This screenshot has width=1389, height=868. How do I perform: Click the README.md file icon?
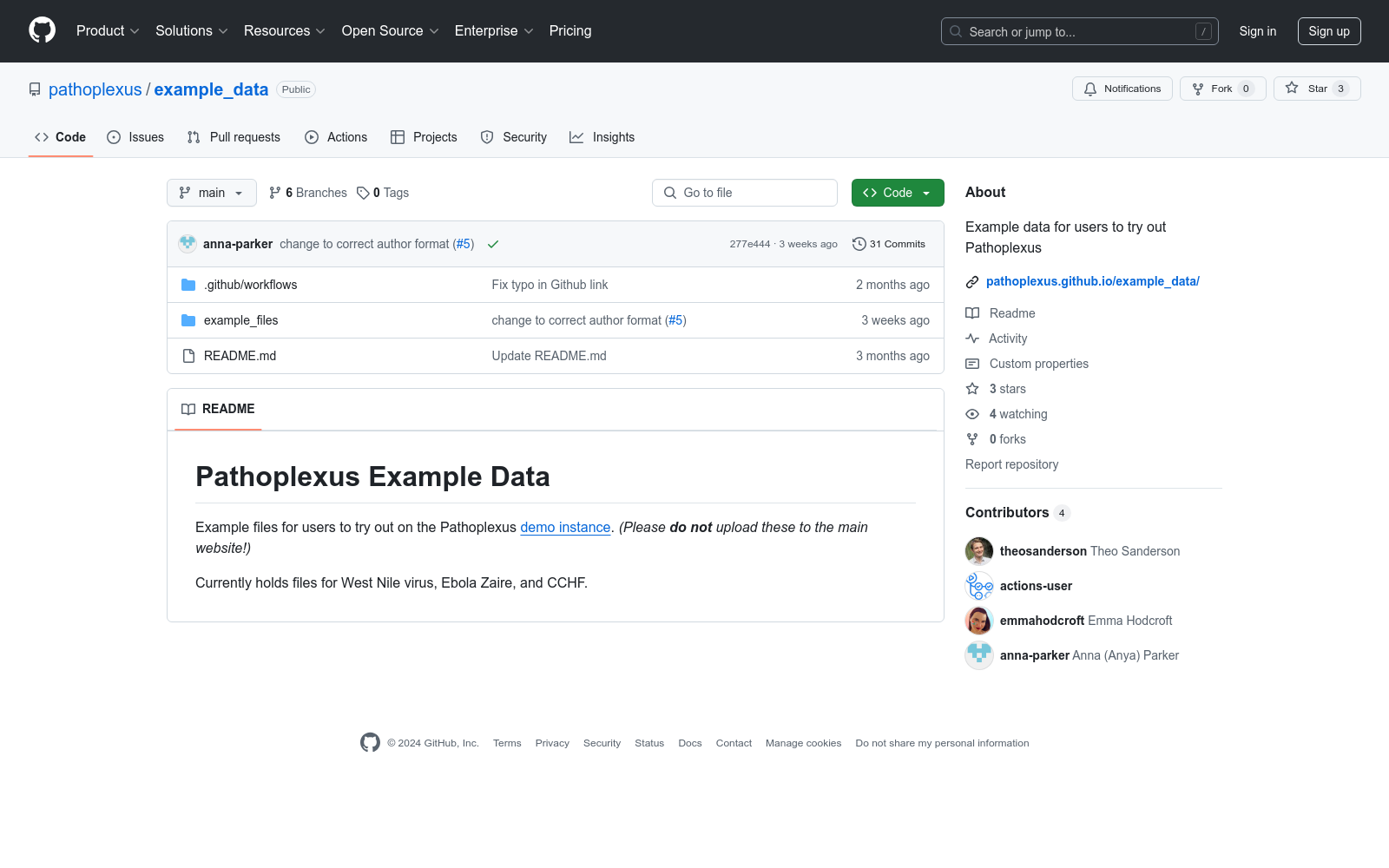[188, 356]
